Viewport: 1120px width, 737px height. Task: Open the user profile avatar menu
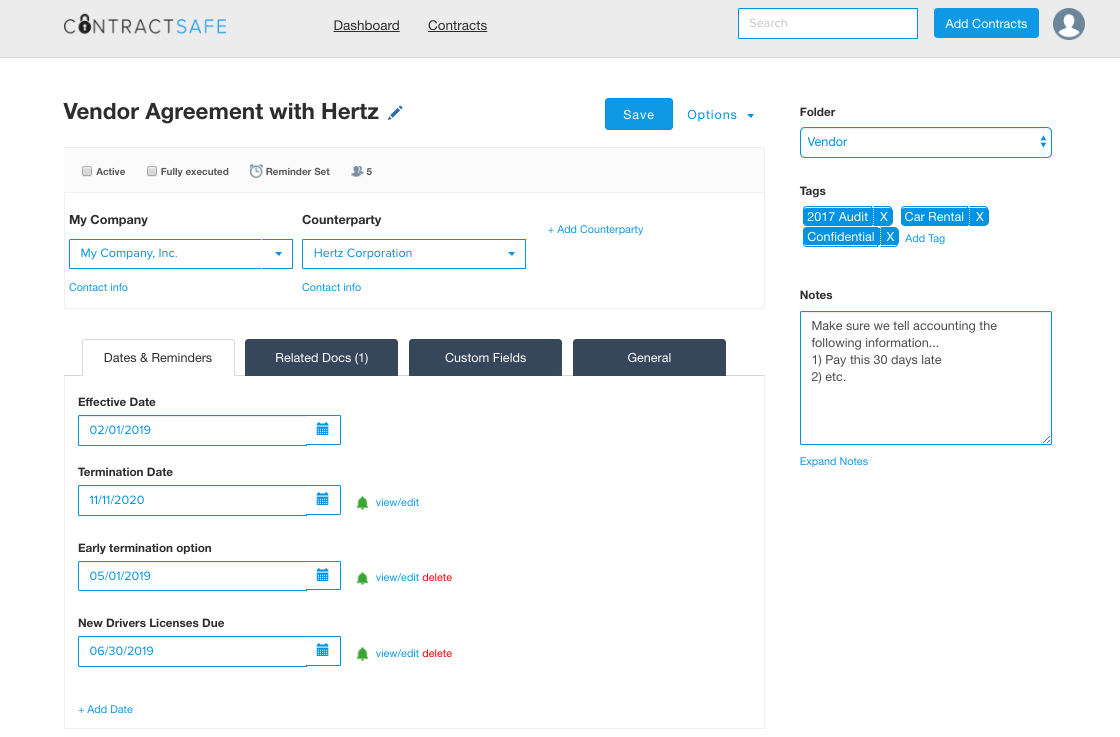[x=1068, y=24]
